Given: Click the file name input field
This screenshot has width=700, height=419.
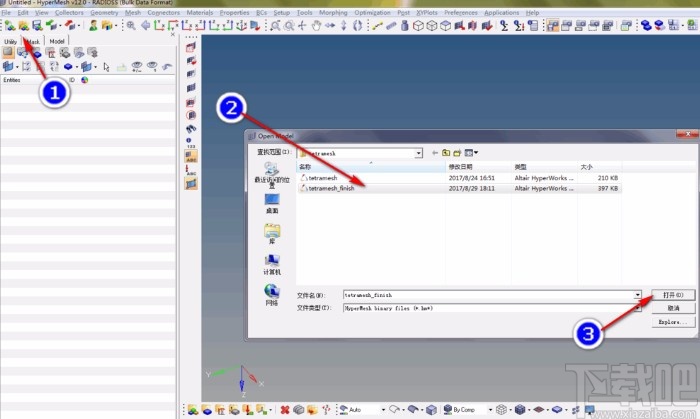Looking at the screenshot, I should (x=488, y=295).
